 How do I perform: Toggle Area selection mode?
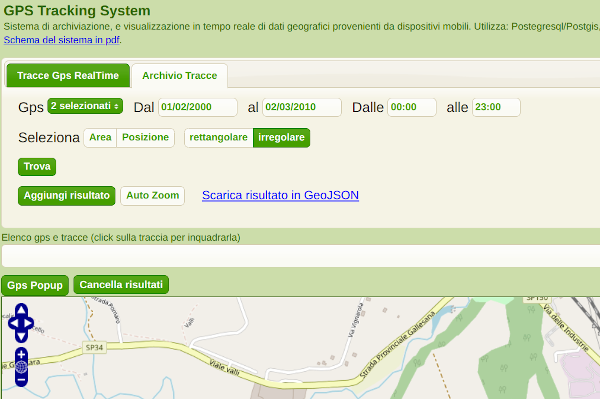click(x=100, y=138)
